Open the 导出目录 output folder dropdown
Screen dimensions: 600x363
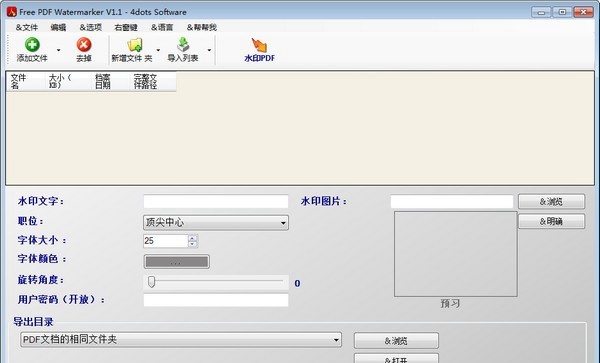click(181, 340)
